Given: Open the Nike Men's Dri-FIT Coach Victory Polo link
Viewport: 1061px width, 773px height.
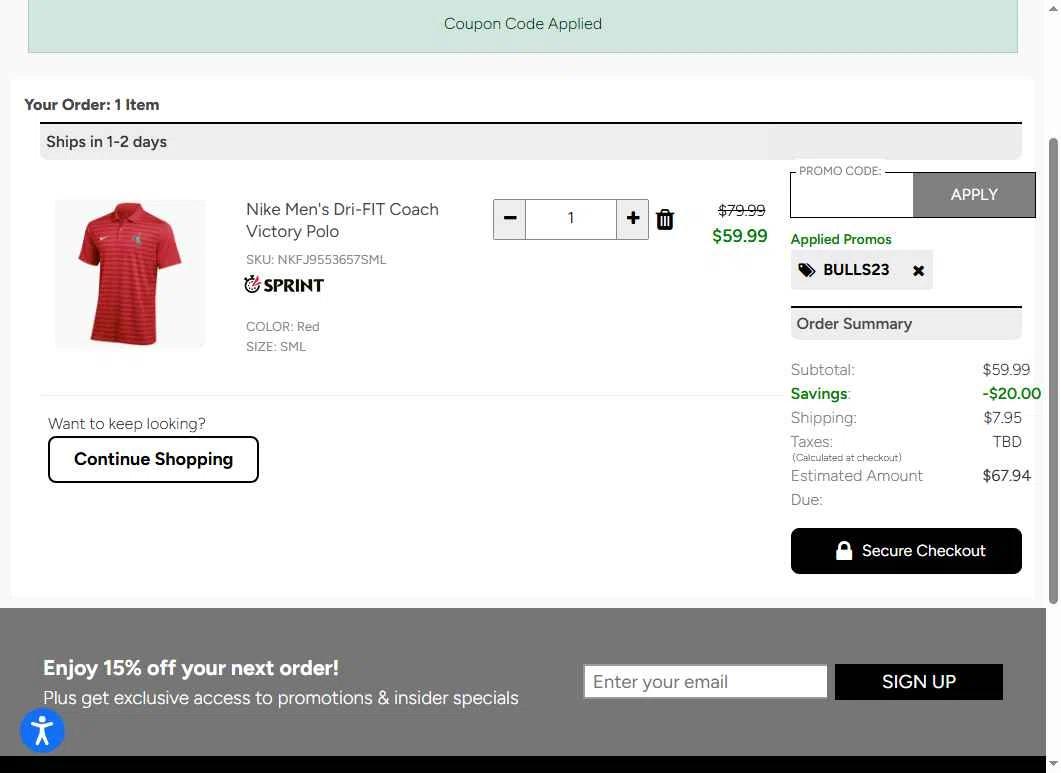Looking at the screenshot, I should point(342,220).
